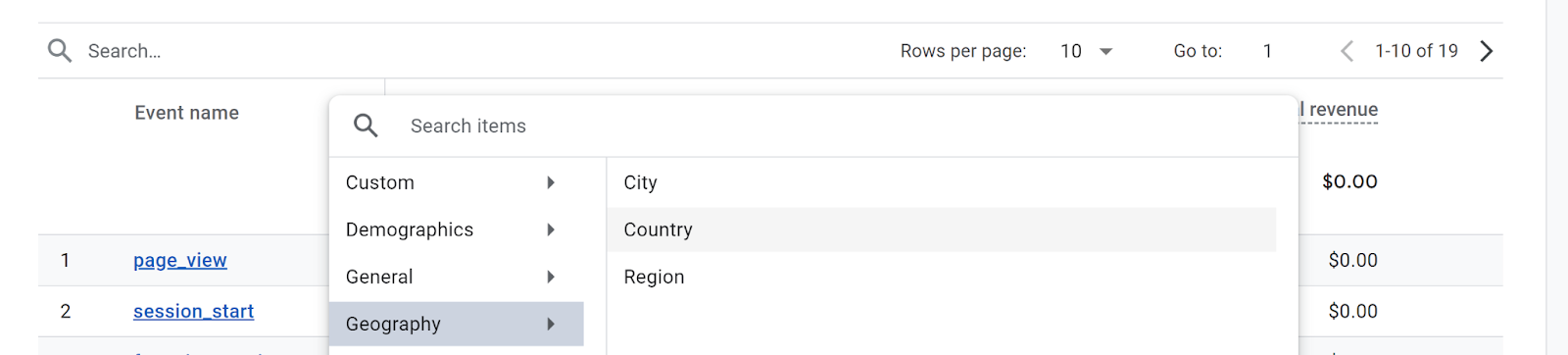The height and width of the screenshot is (355, 1568).
Task: Go to previous page with left chevron
Action: [x=1347, y=51]
